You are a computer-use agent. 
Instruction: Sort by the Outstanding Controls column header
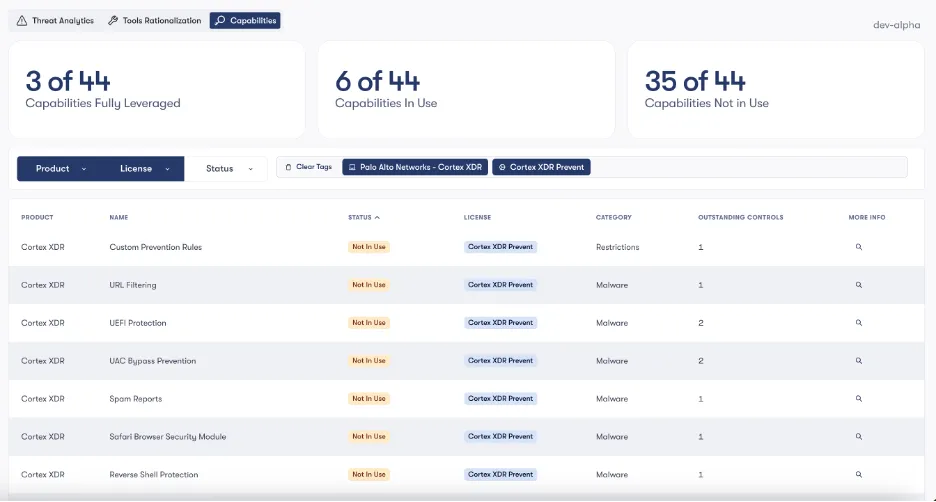[741, 217]
